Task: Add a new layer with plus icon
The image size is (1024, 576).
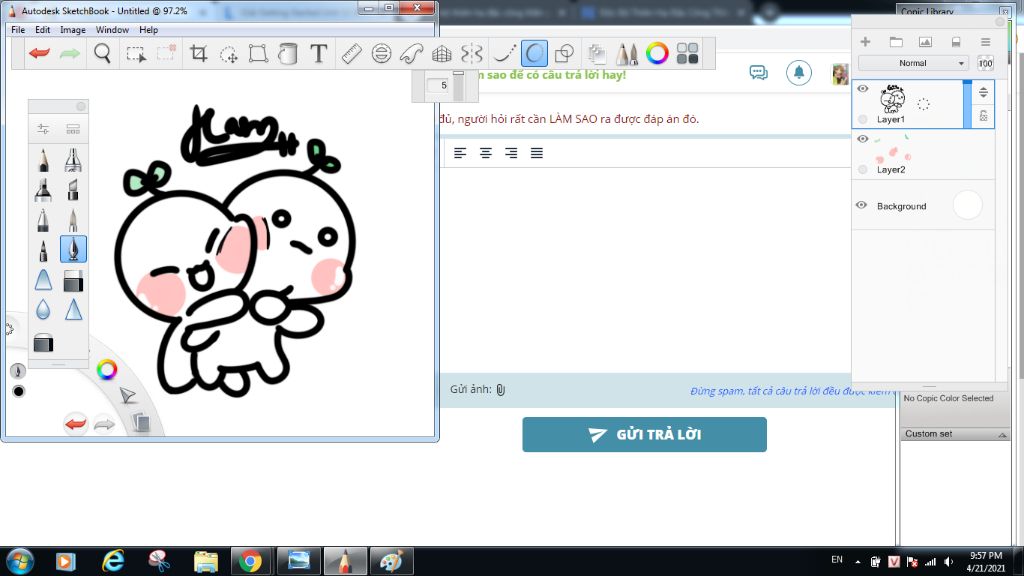Action: tap(865, 42)
